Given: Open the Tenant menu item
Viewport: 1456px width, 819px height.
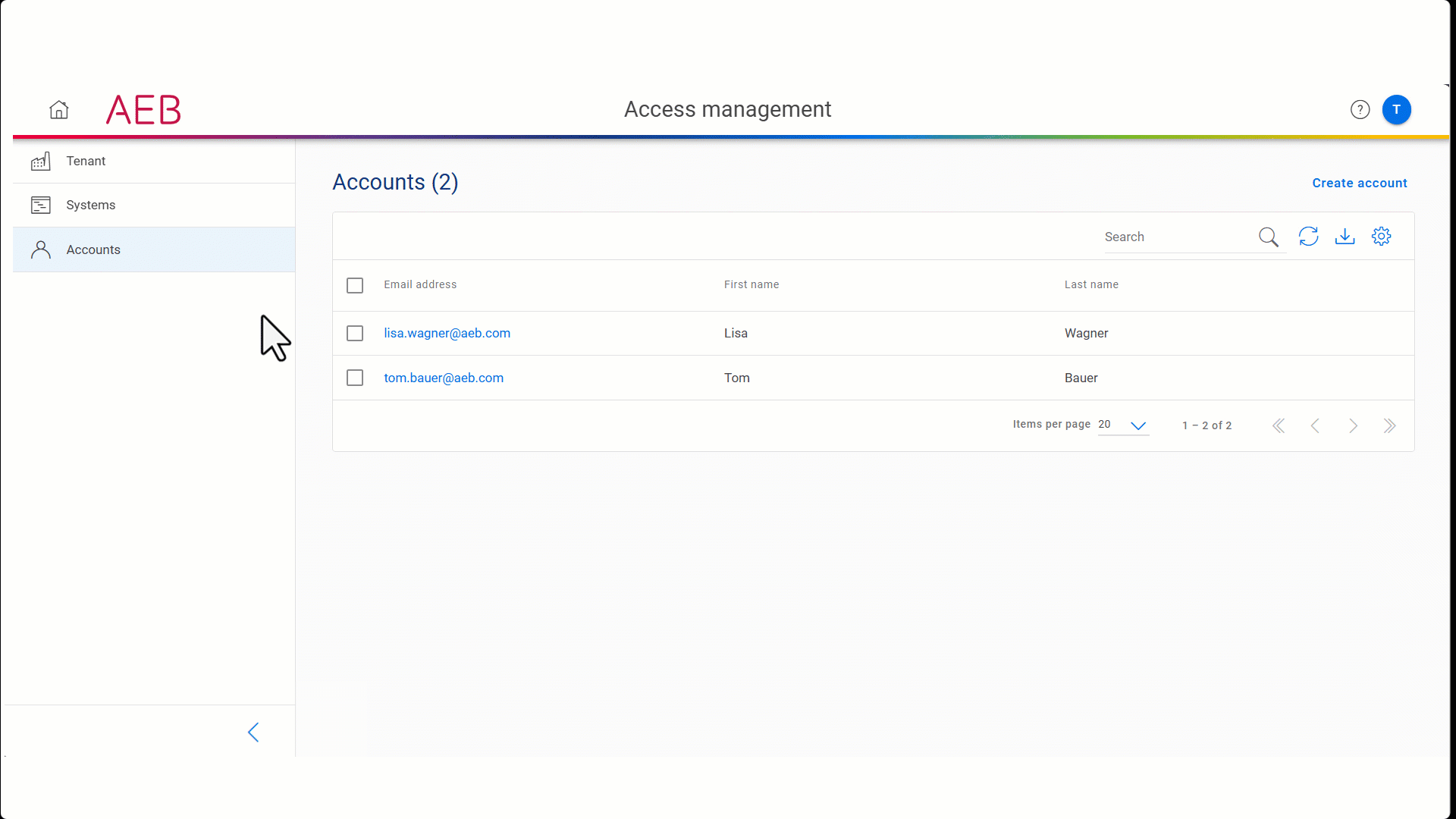Looking at the screenshot, I should pos(86,161).
